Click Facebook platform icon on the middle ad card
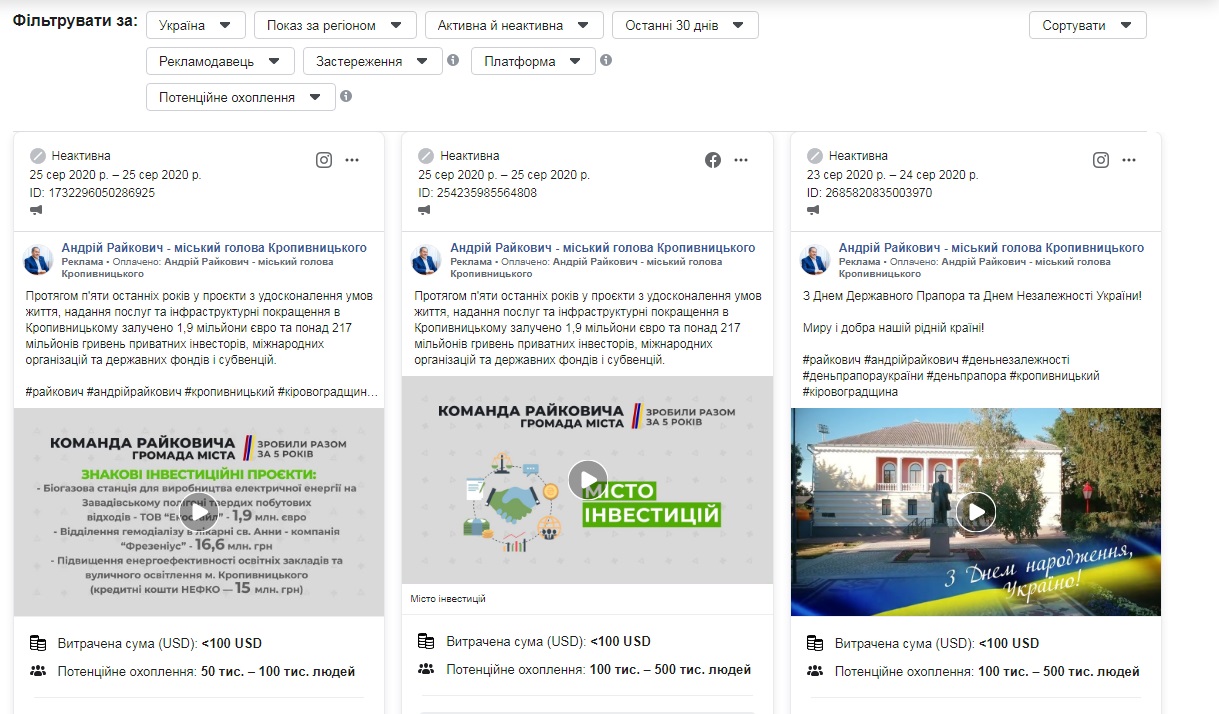Screen dimensions: 1219x714 click(713, 160)
